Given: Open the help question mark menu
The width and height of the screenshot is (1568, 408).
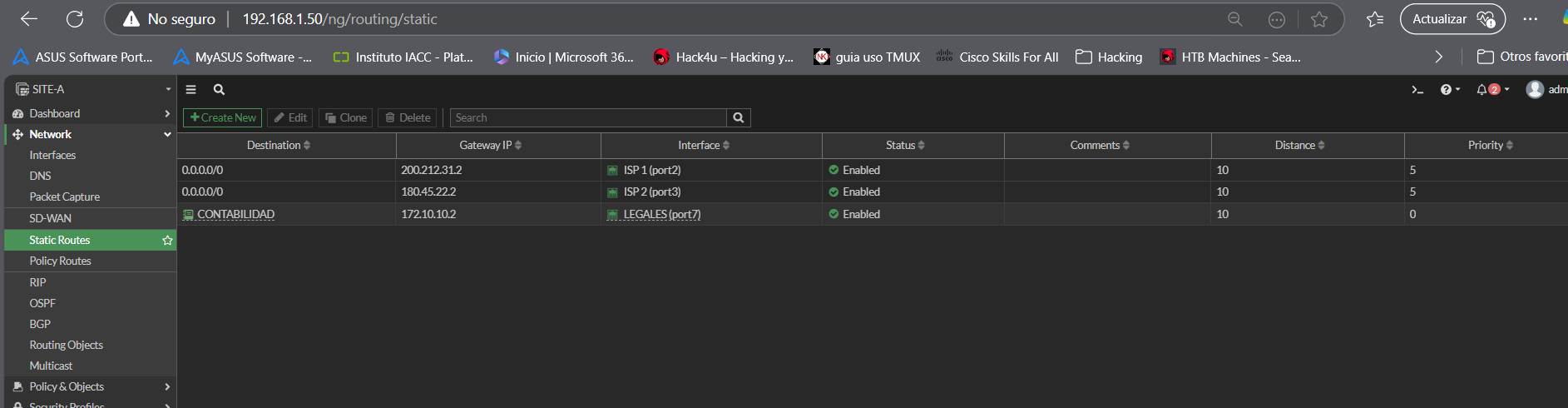Looking at the screenshot, I should click(1446, 90).
